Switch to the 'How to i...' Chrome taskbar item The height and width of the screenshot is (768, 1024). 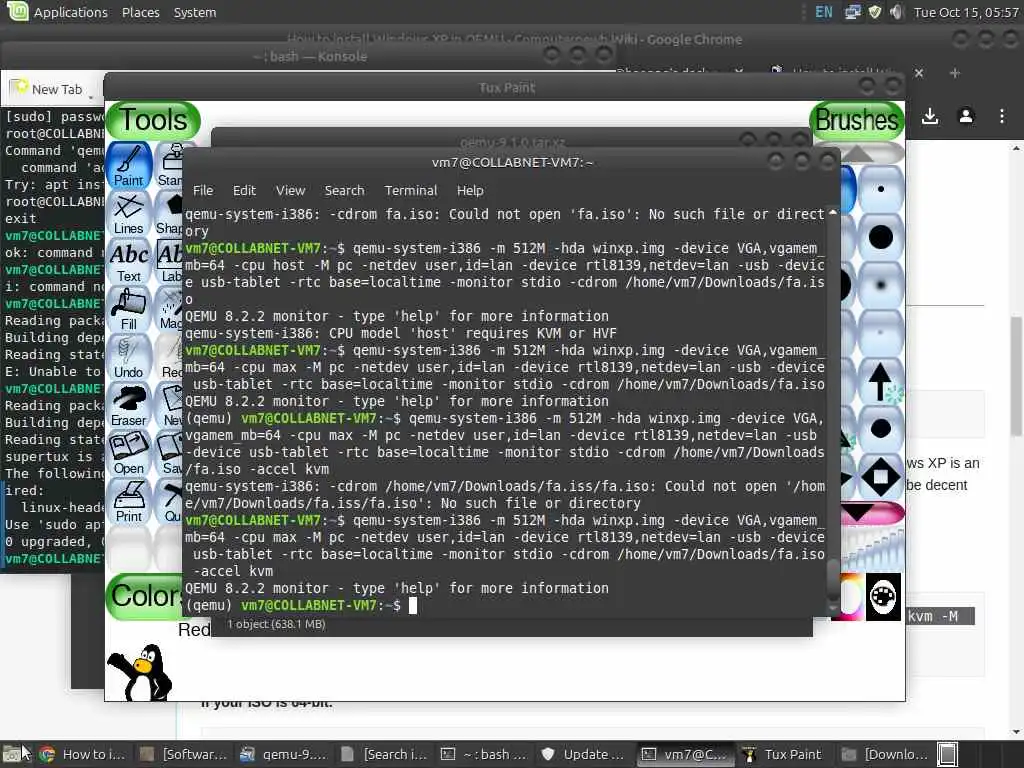[x=82, y=754]
